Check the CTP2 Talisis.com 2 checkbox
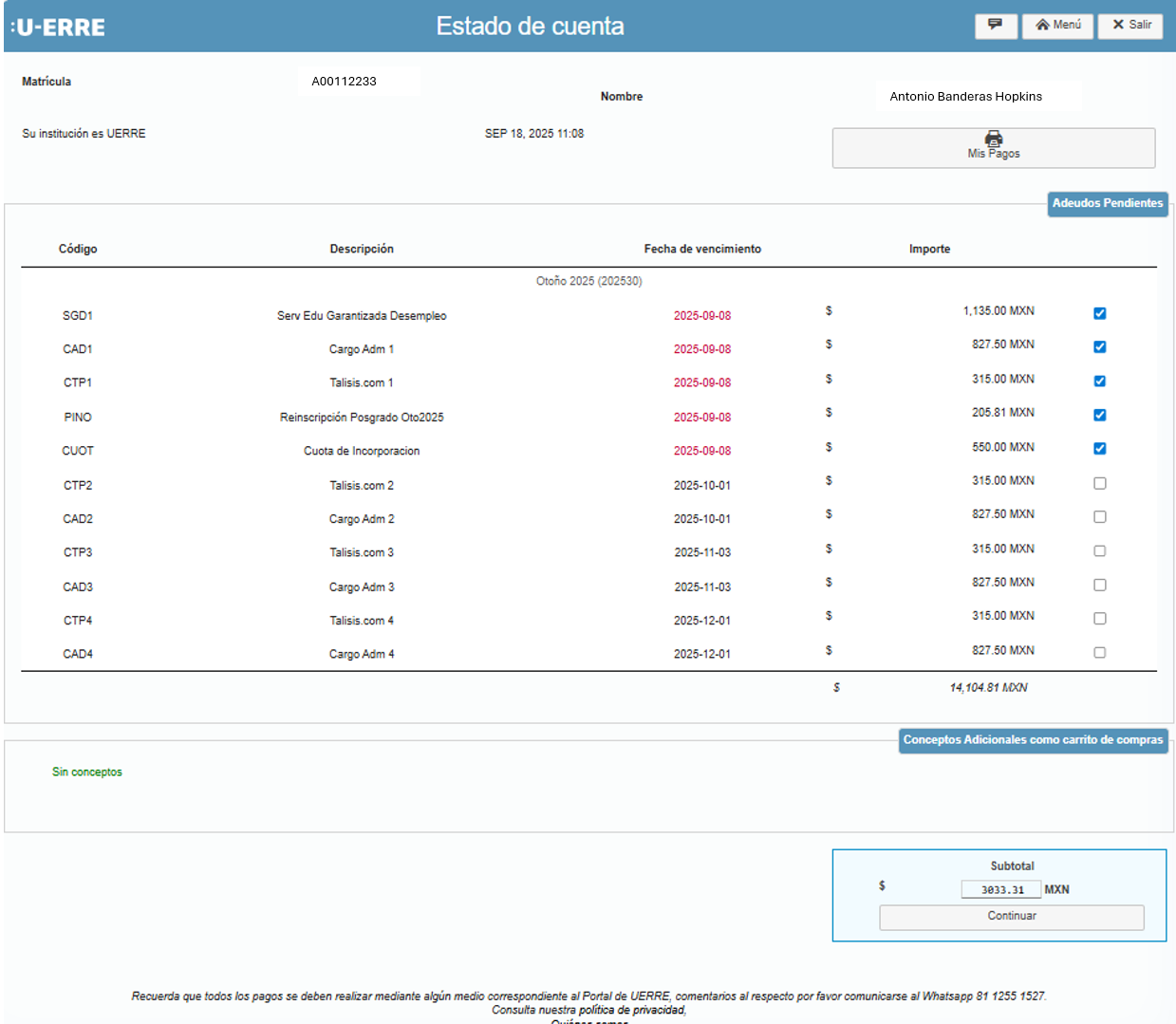1176x1024 pixels. 1099,483
